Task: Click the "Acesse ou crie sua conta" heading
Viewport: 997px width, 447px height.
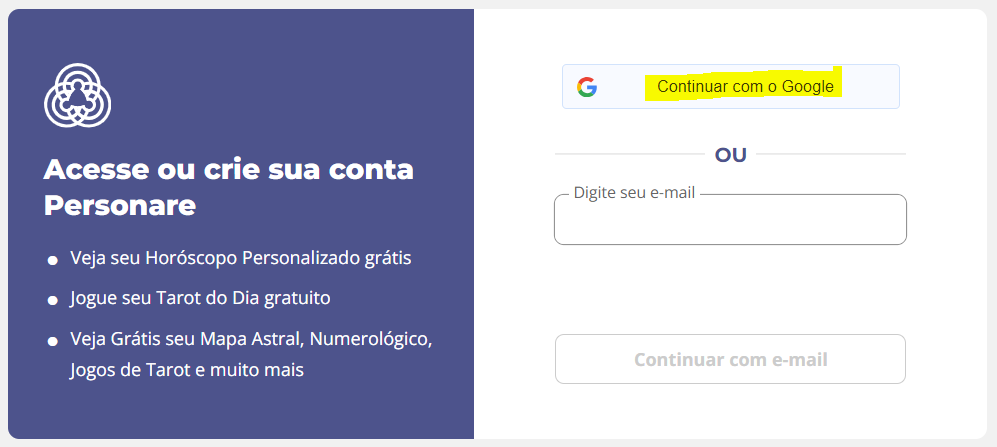Action: pyautogui.click(x=229, y=170)
